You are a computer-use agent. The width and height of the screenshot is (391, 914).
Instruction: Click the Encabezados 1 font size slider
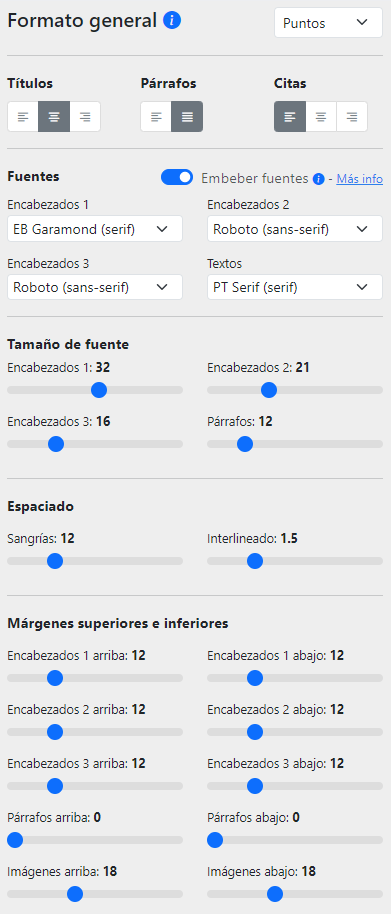point(95,390)
